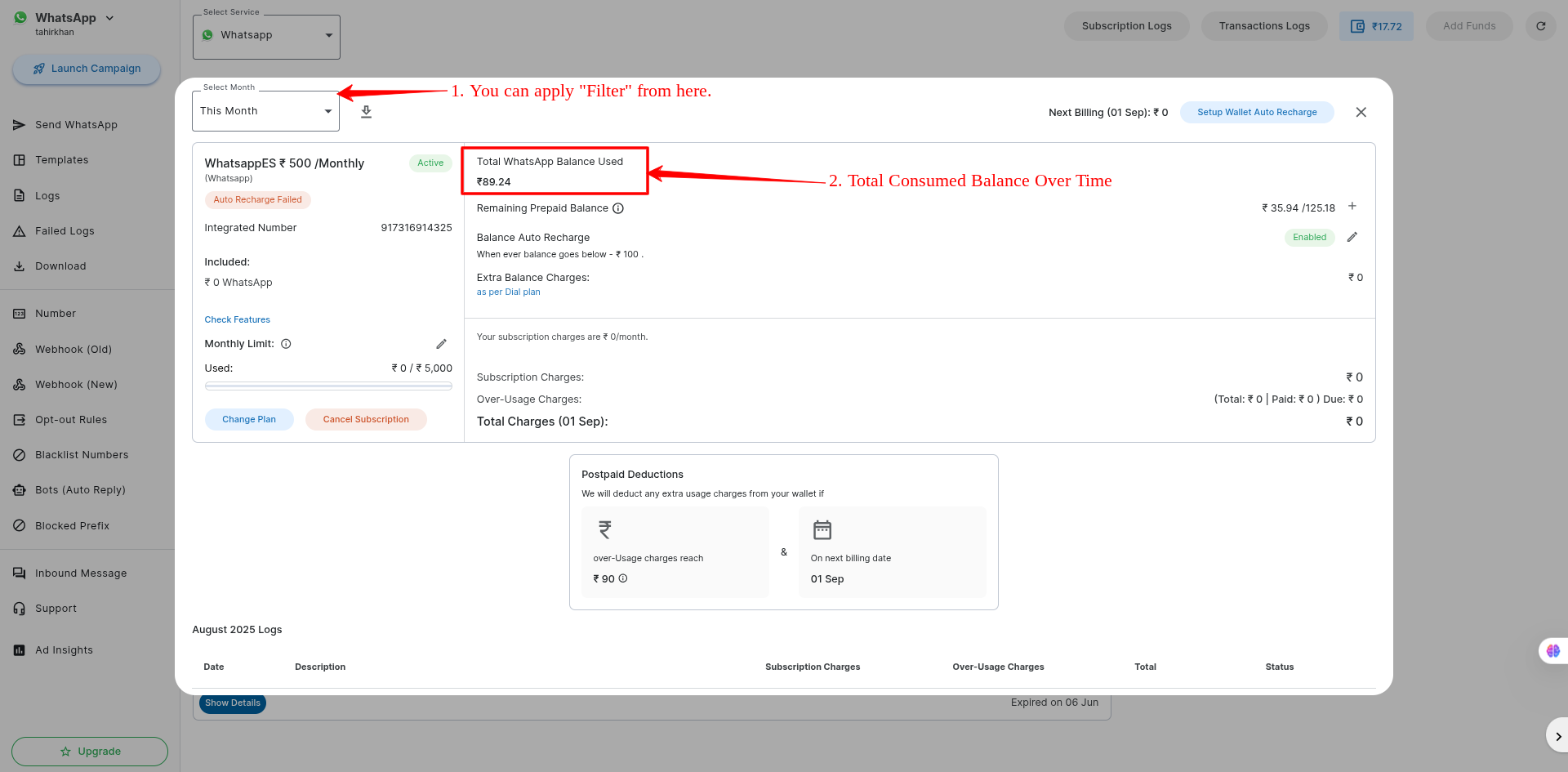This screenshot has height=772, width=1568.
Task: Click the Active status badge
Action: coord(430,163)
